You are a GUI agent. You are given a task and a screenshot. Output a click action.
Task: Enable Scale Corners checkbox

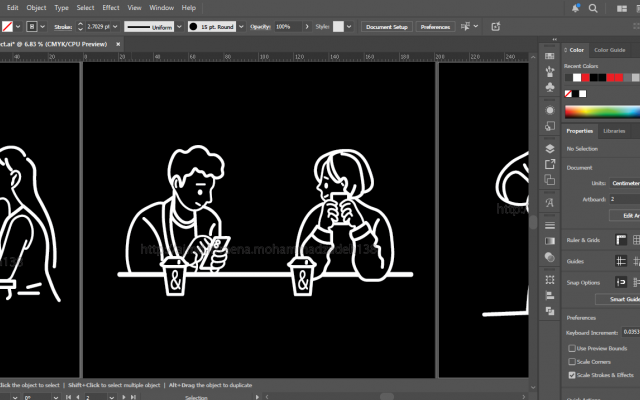pos(572,362)
